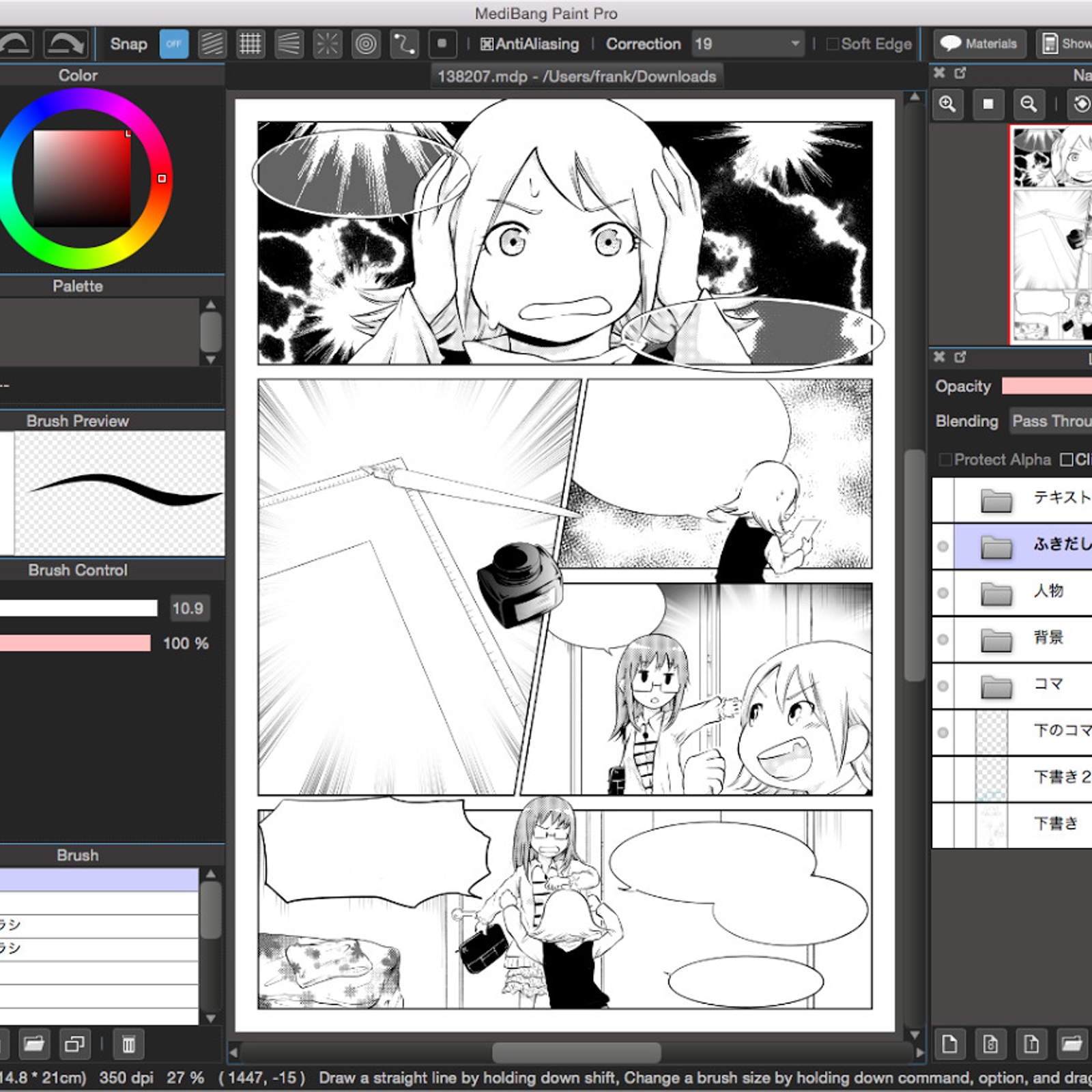Click the Navigator fit-to-screen square icon

(988, 104)
